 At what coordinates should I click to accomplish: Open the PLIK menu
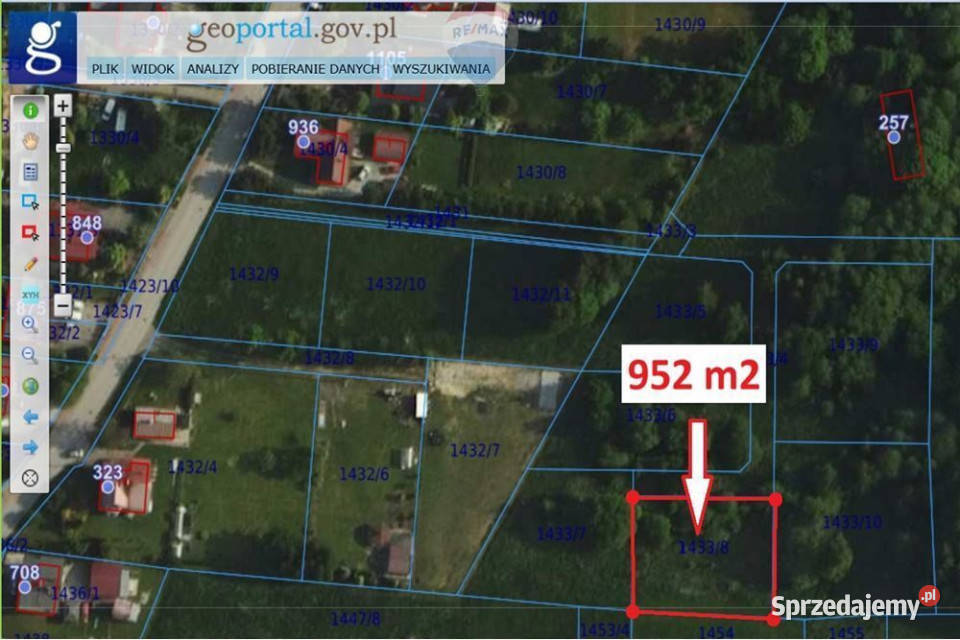104,69
